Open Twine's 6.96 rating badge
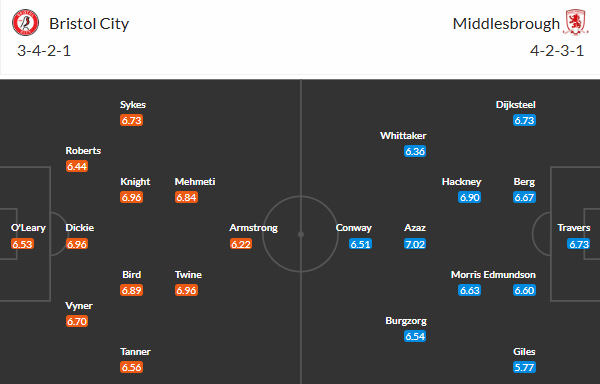Viewport: 600px width, 384px height. (x=186, y=290)
